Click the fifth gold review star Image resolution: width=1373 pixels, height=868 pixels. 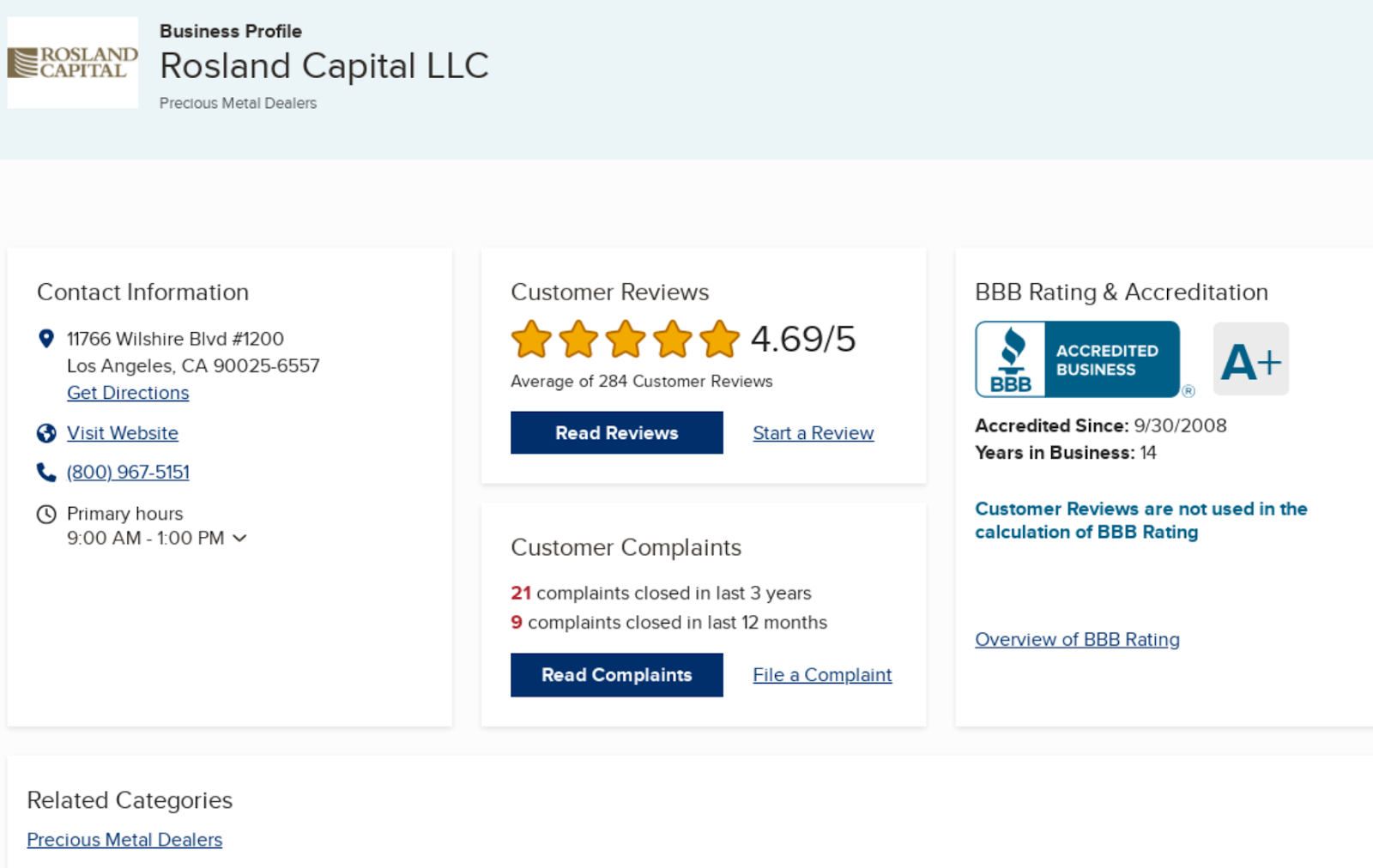(719, 339)
